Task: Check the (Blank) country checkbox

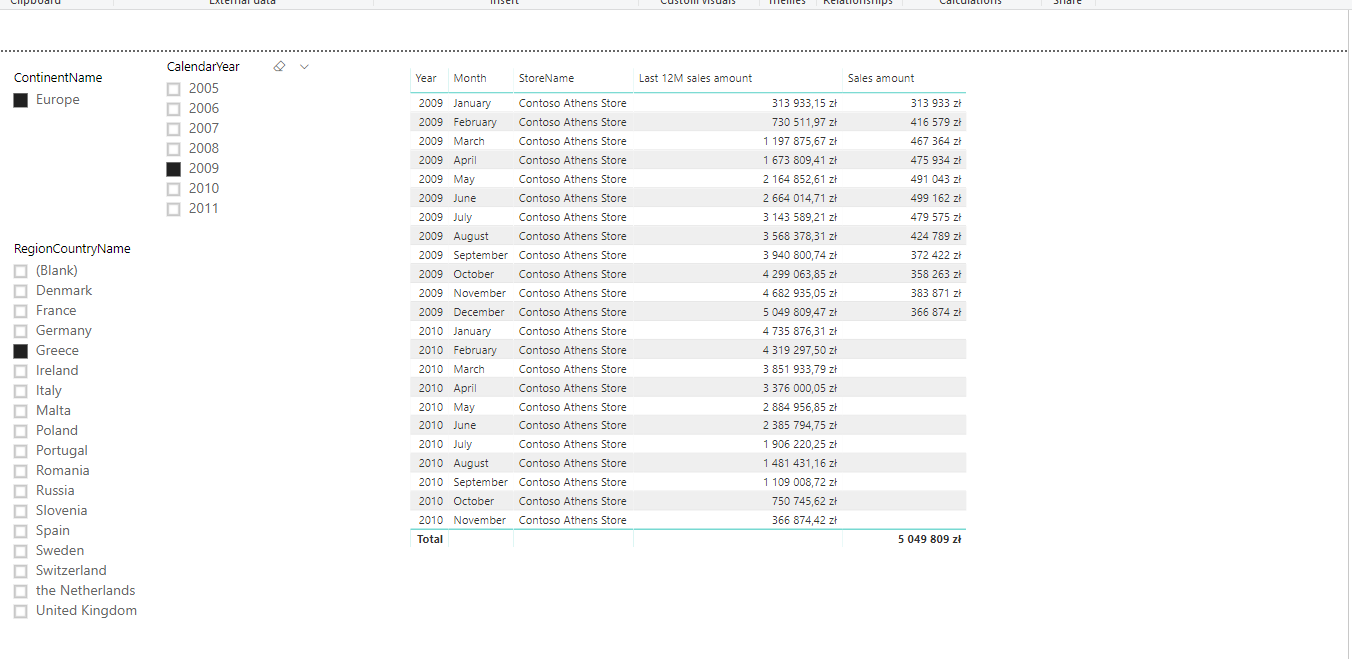Action: pyautogui.click(x=21, y=271)
